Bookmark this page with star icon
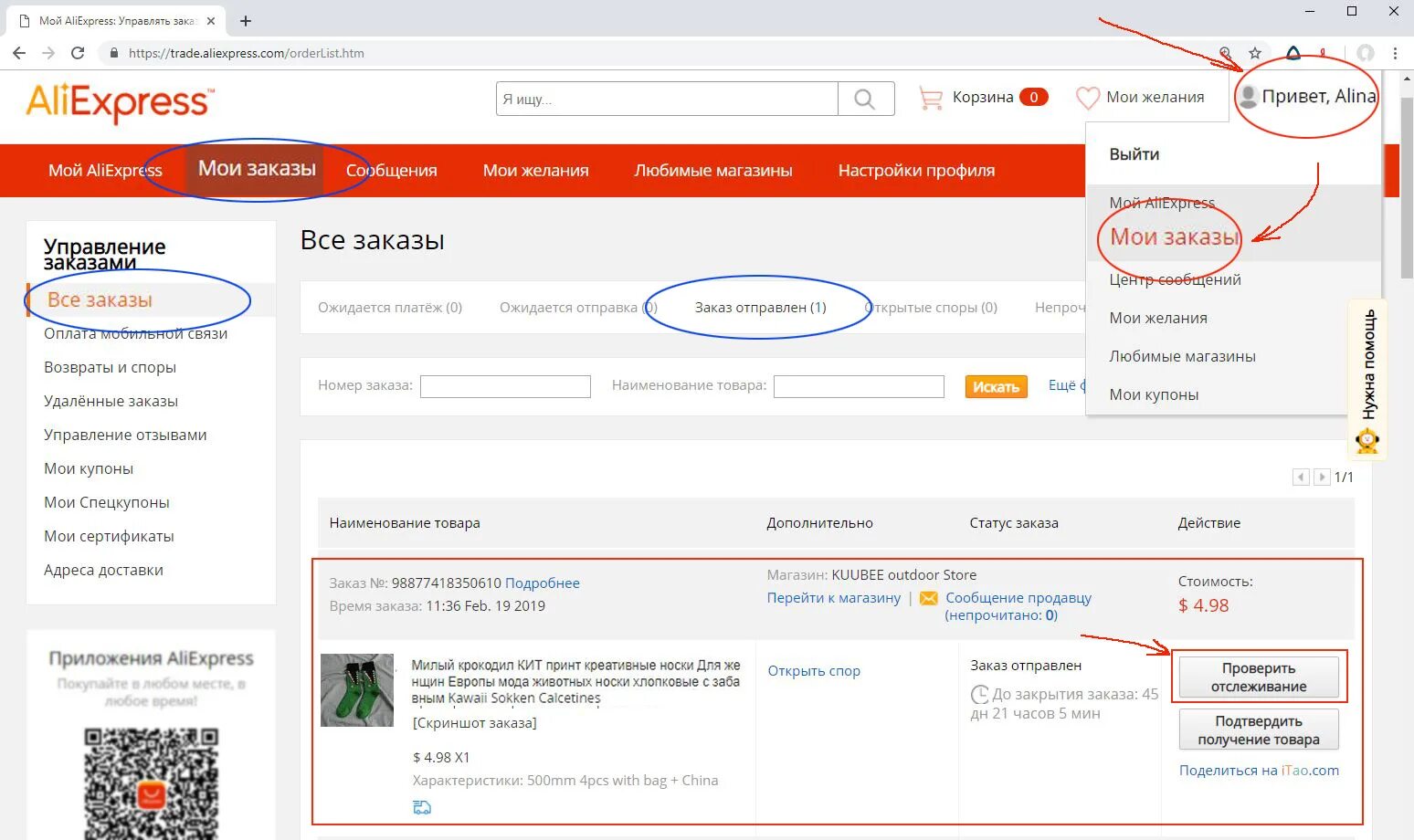1414x840 pixels. pos(1255,53)
